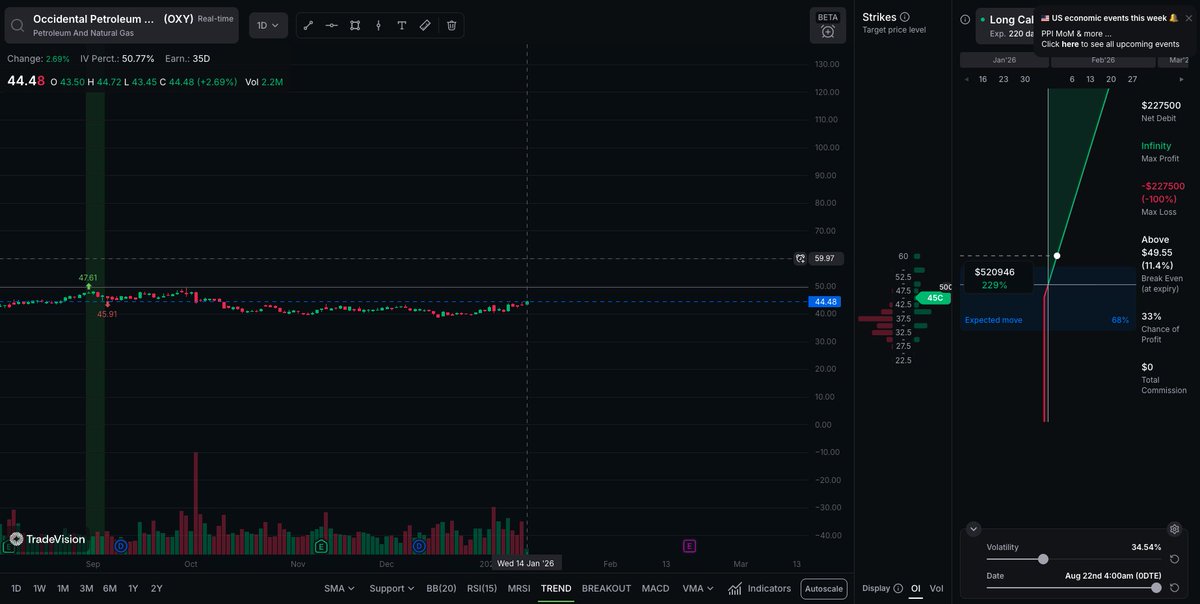Click the price alert icon at 59.97
The width and height of the screenshot is (1200, 604).
(x=800, y=258)
